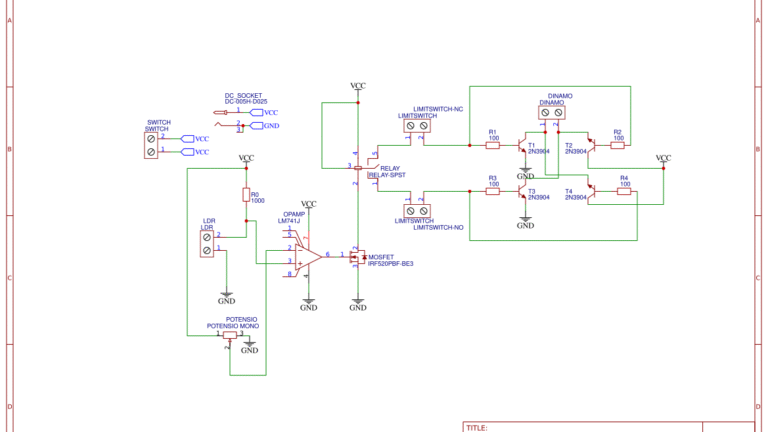Click resistor R2 beside transistor T2
The image size is (768, 432).
[617, 145]
